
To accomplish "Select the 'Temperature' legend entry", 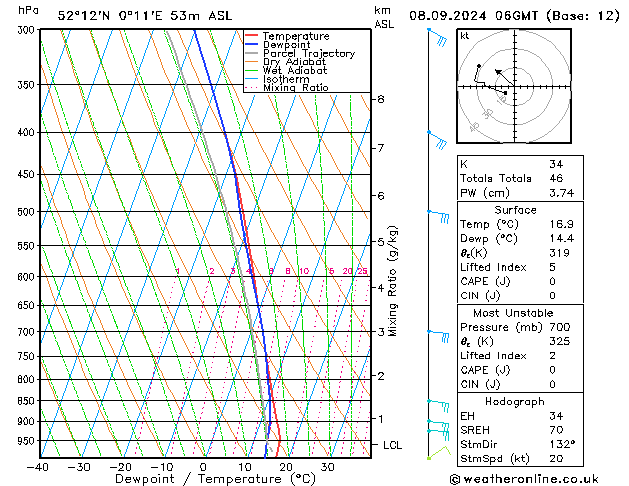I will (x=296, y=36).
